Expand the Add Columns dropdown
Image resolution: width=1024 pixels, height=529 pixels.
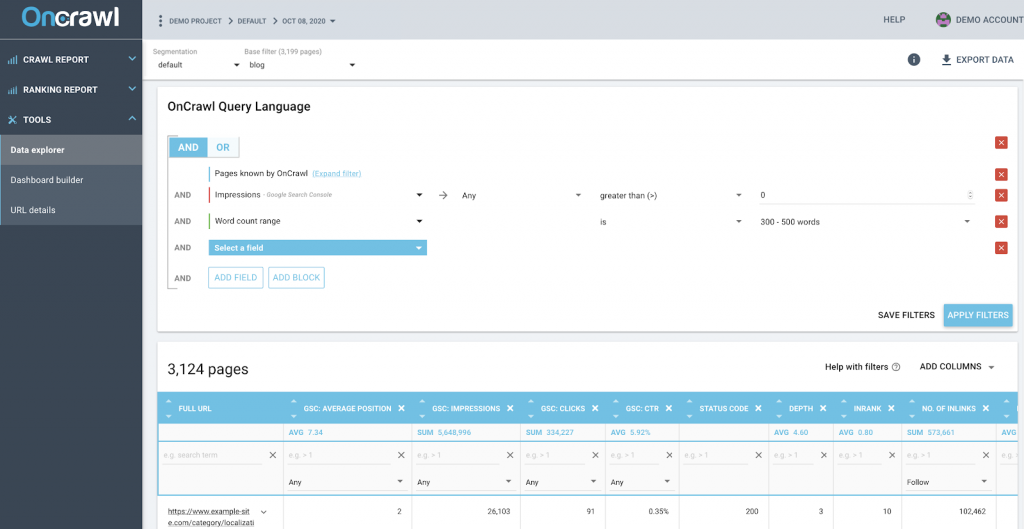pos(958,367)
